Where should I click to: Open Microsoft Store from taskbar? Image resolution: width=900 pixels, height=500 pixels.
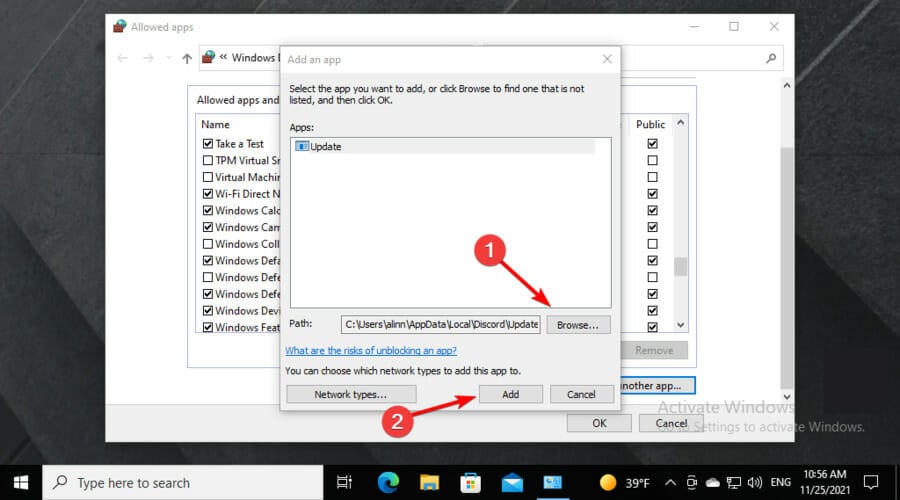(470, 483)
